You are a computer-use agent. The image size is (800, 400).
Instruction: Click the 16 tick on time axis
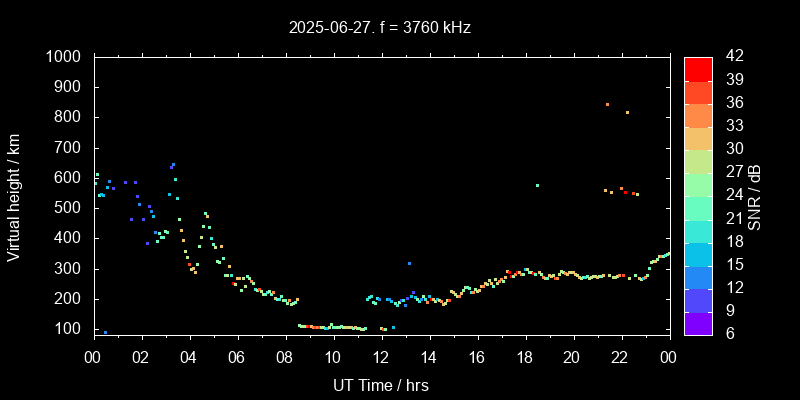coord(477,356)
